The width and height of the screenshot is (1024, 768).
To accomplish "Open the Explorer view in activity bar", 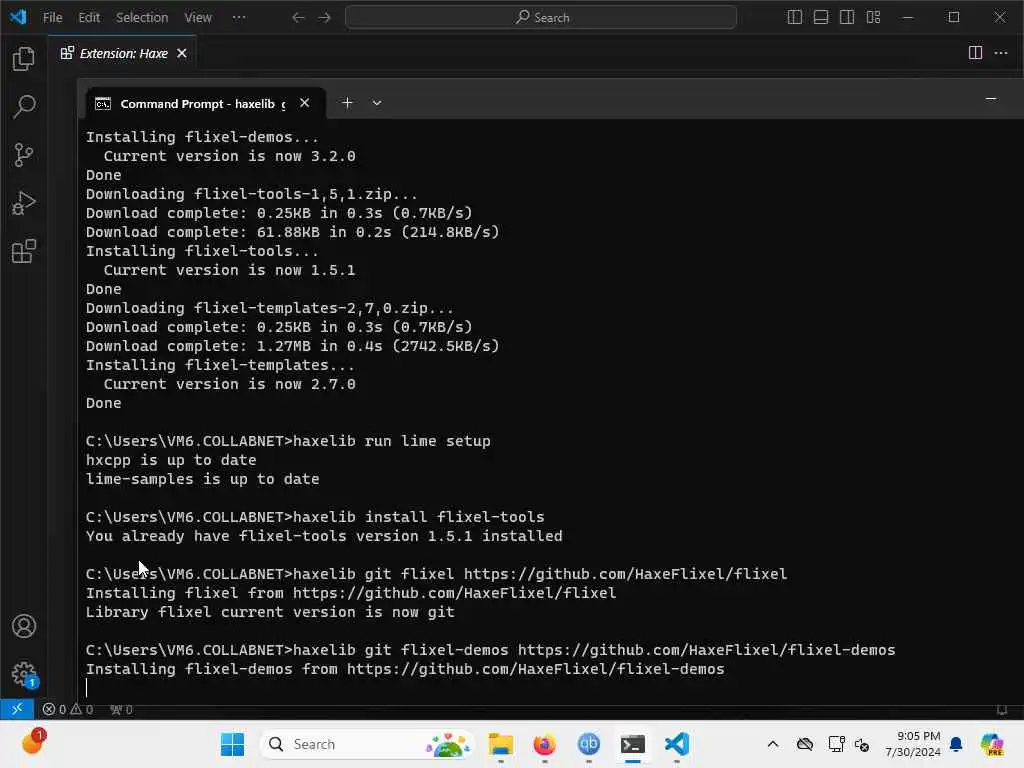I will point(24,59).
